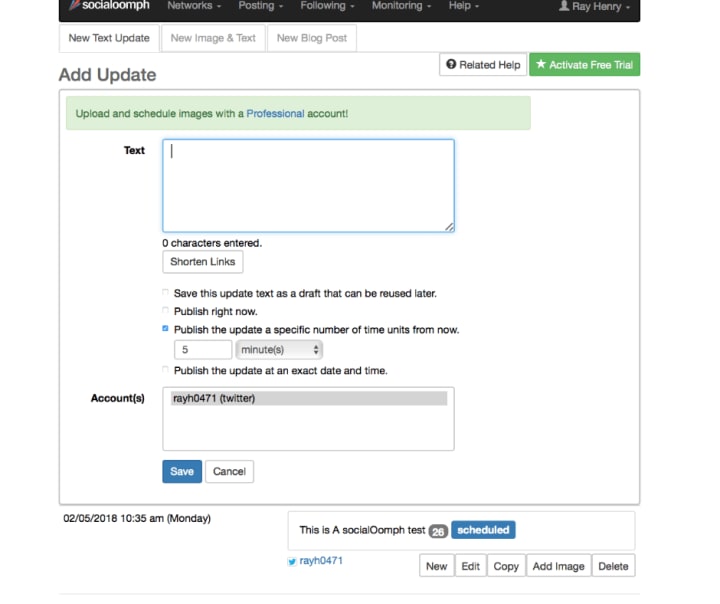Select rayh0471 (twitter) account in list
The width and height of the screenshot is (720, 604).
(309, 398)
